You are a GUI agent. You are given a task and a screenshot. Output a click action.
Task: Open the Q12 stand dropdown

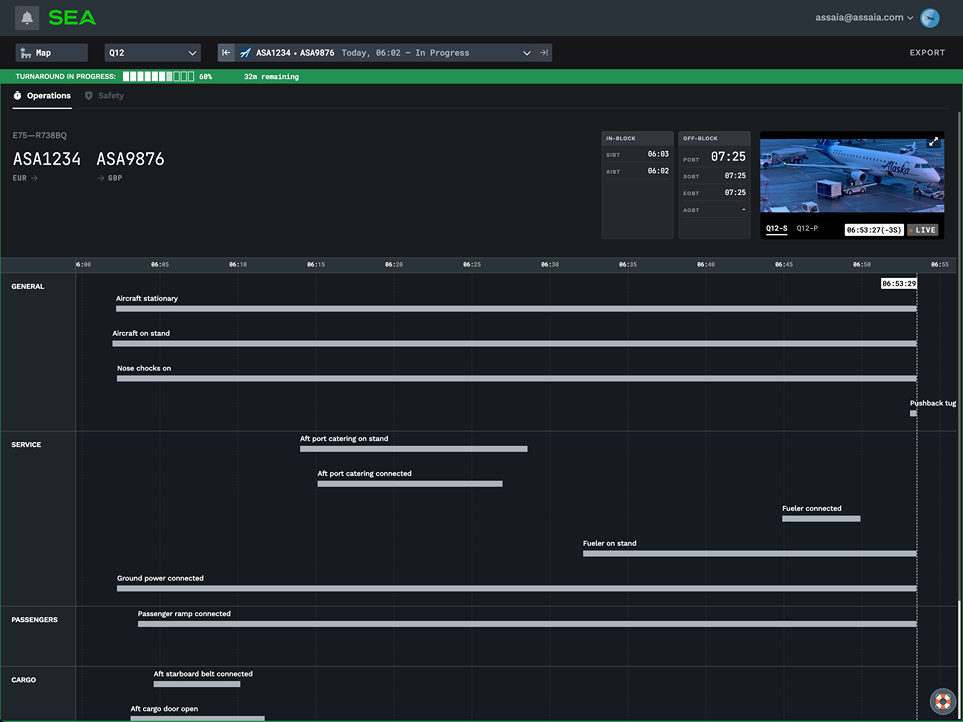(153, 53)
